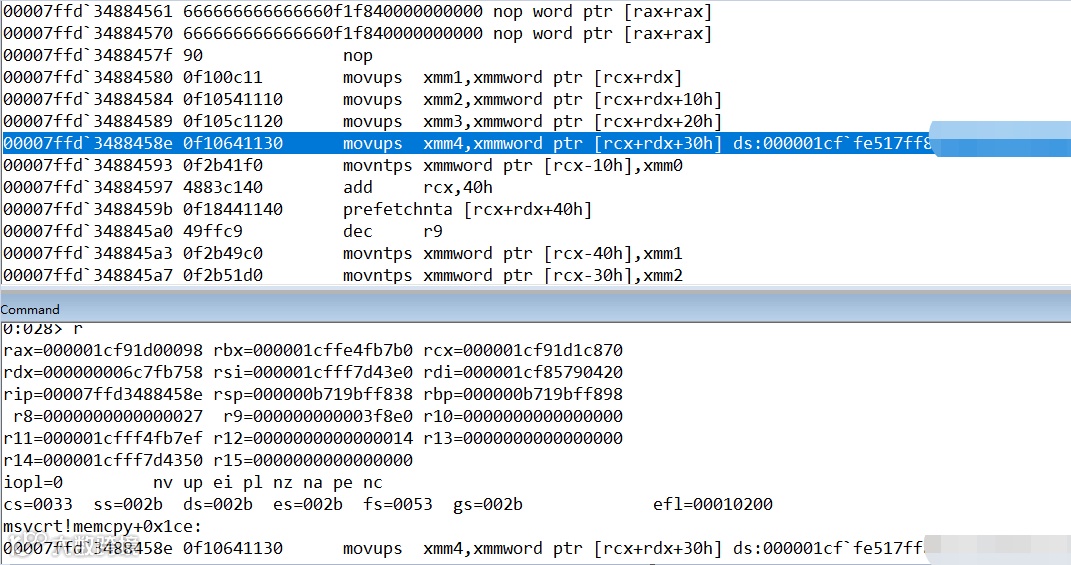
Task: Click the rcx=000001cf91d1c870 value
Action: [x=523, y=350]
